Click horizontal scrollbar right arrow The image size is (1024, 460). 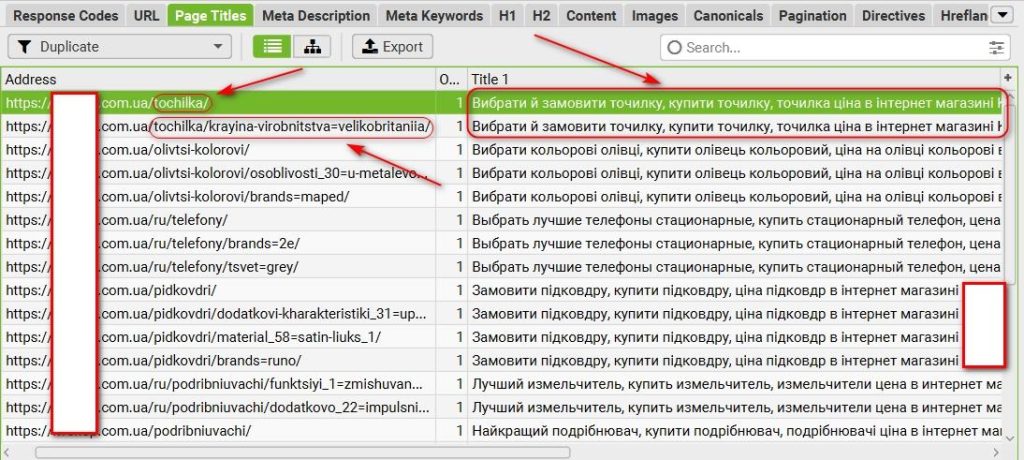(x=996, y=452)
